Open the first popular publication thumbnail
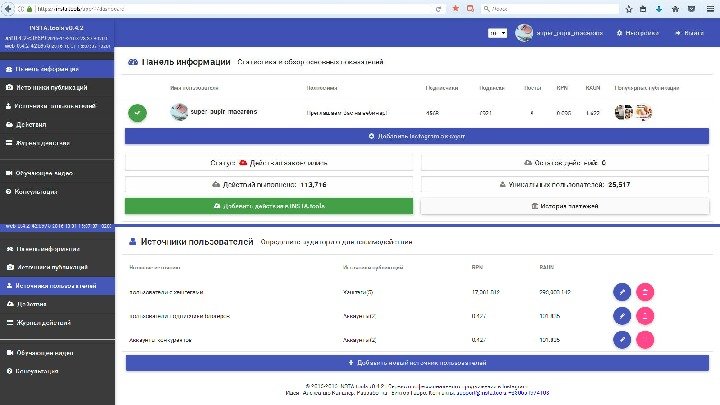The image size is (720, 405). click(x=624, y=112)
